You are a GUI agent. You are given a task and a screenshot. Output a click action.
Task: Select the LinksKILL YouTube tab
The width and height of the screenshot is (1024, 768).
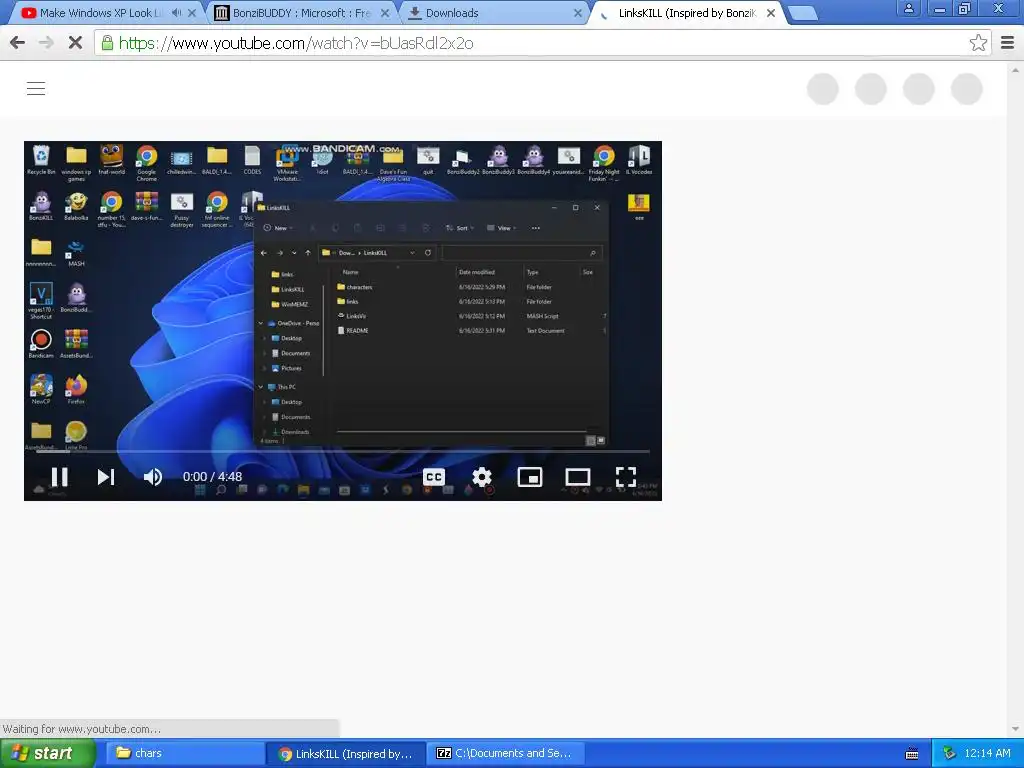pos(686,12)
